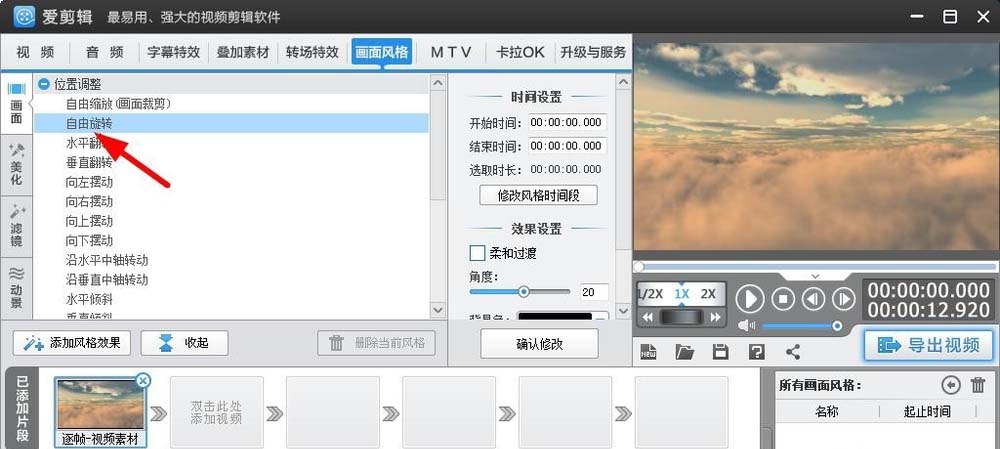The image size is (1000, 449).
Task: Open the 视频 tab
Action: (x=35, y=52)
